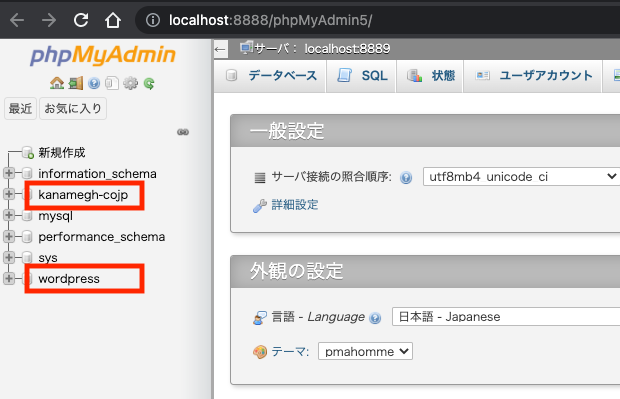This screenshot has height=399, width=620.
Task: Switch to the 最近 tab in sidebar
Action: coord(20,108)
